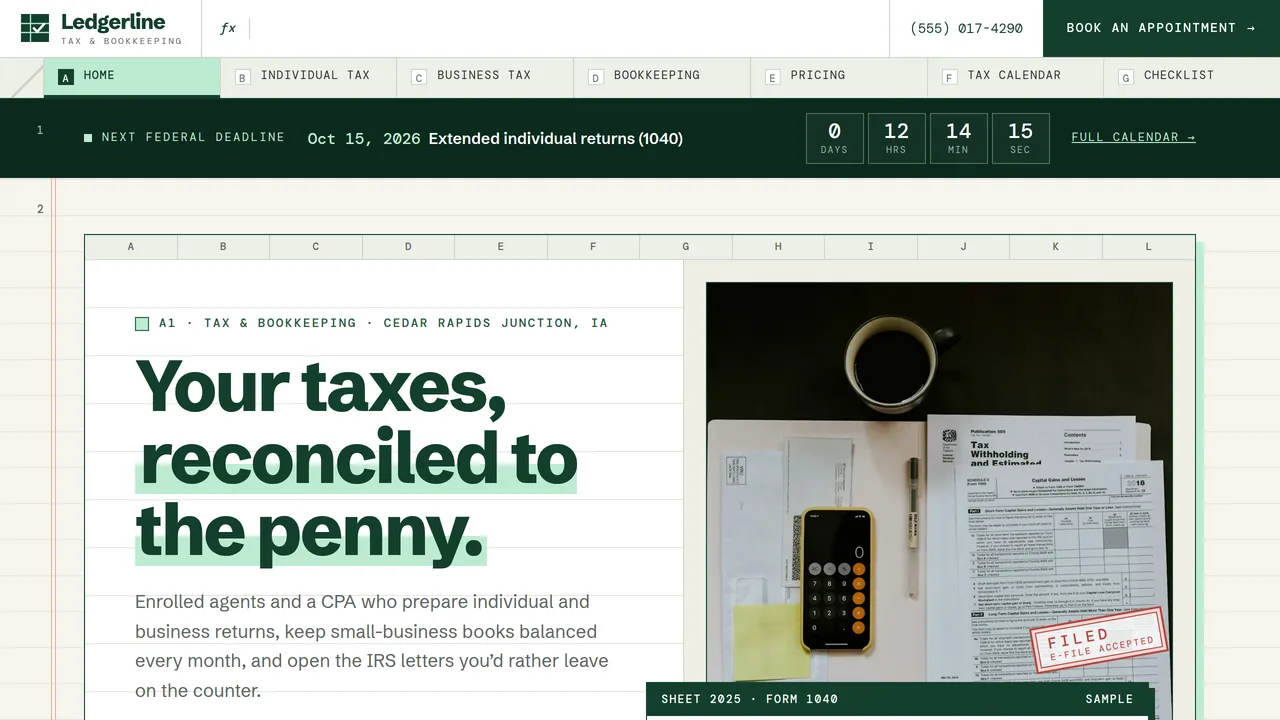Click the 'Sheet 2025 · Form 1040' label
The width and height of the screenshot is (1280, 720).
750,699
